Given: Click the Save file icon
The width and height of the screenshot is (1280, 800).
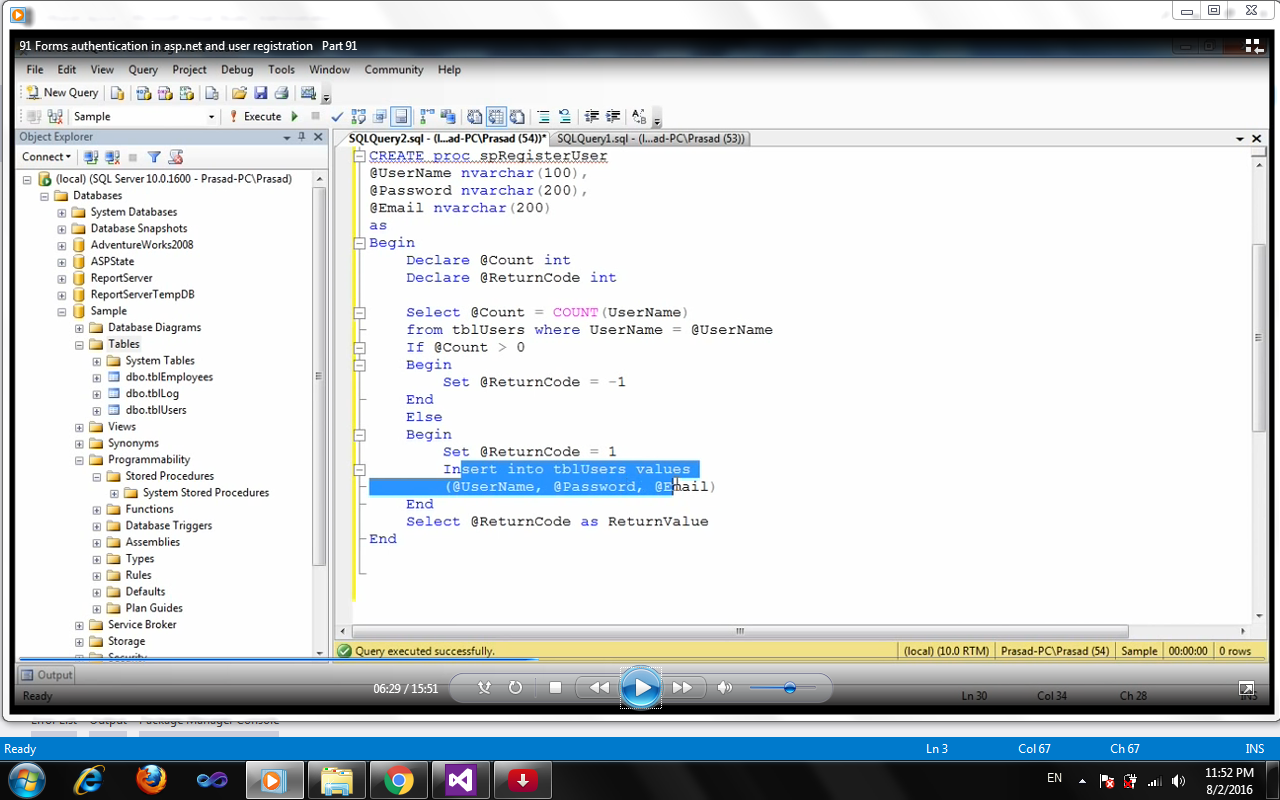Looking at the screenshot, I should (x=260, y=93).
